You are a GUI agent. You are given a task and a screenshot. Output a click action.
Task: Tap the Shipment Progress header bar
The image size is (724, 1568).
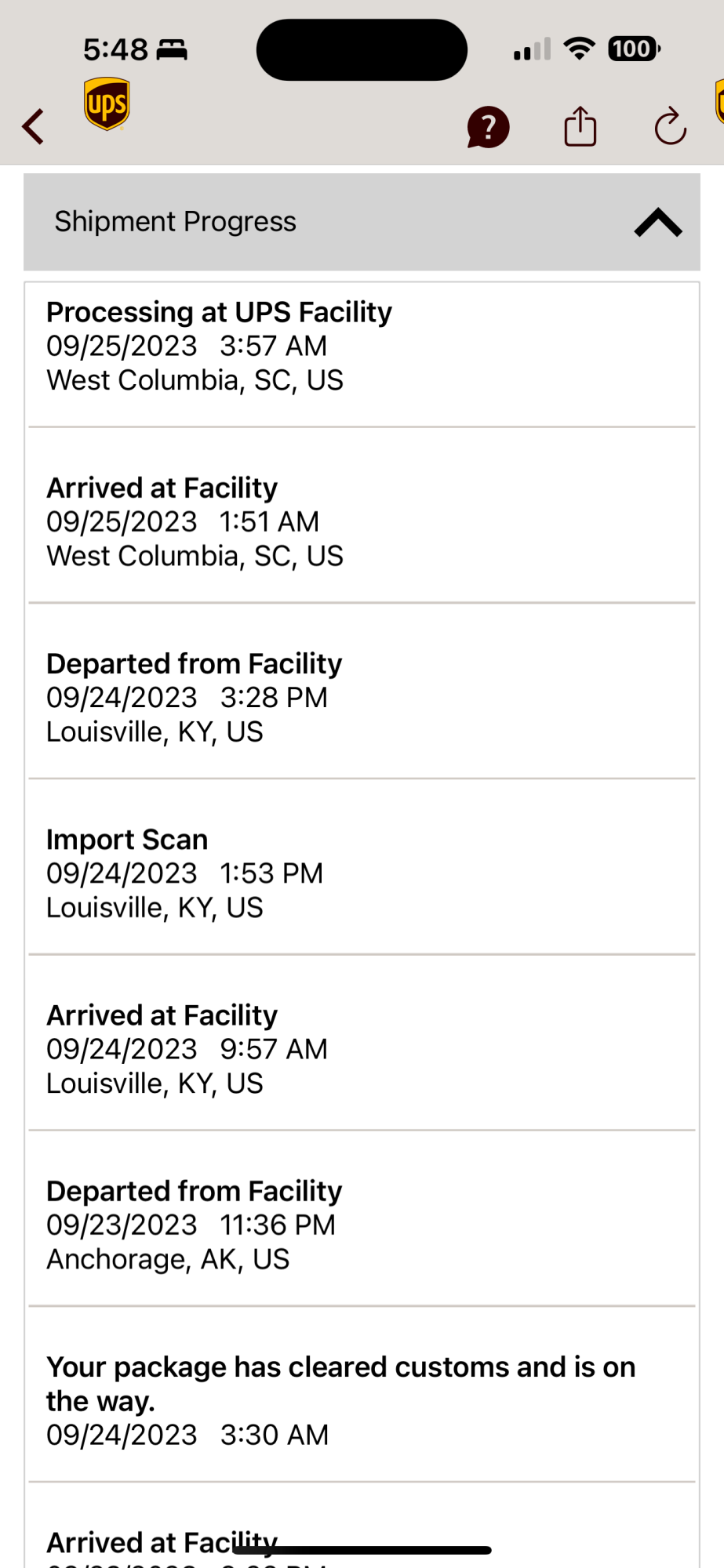tap(362, 222)
